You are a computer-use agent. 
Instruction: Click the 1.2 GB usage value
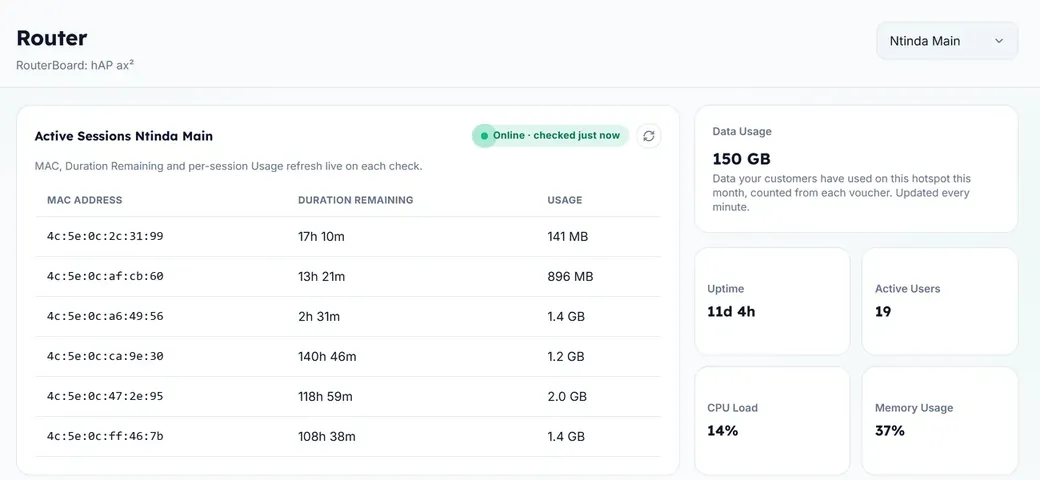click(566, 357)
